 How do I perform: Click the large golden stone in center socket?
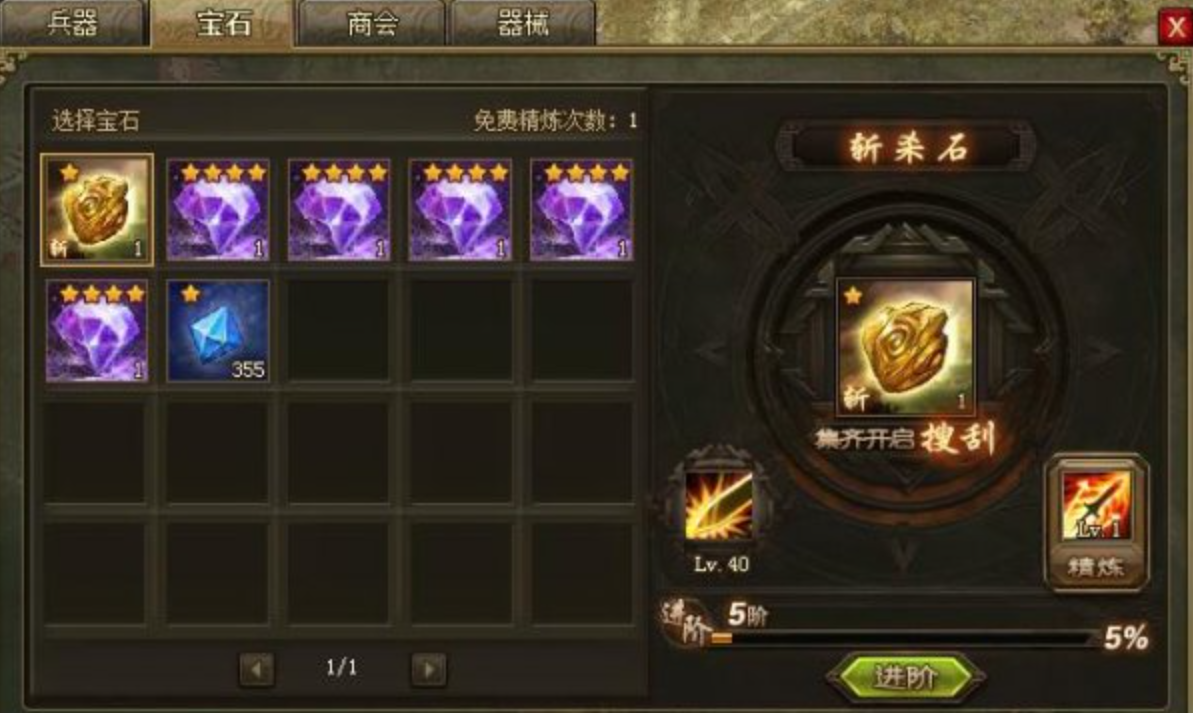click(x=905, y=347)
